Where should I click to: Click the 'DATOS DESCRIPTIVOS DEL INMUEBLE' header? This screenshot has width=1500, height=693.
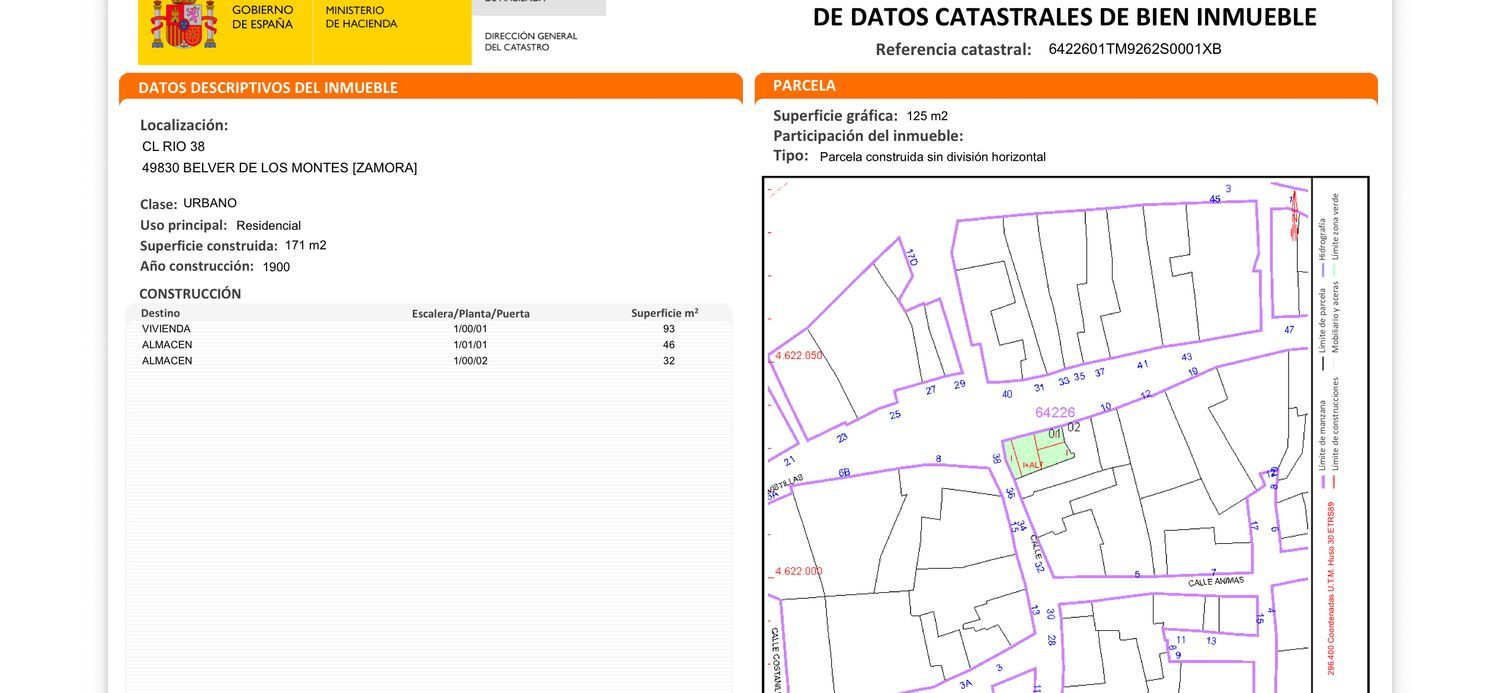[268, 88]
